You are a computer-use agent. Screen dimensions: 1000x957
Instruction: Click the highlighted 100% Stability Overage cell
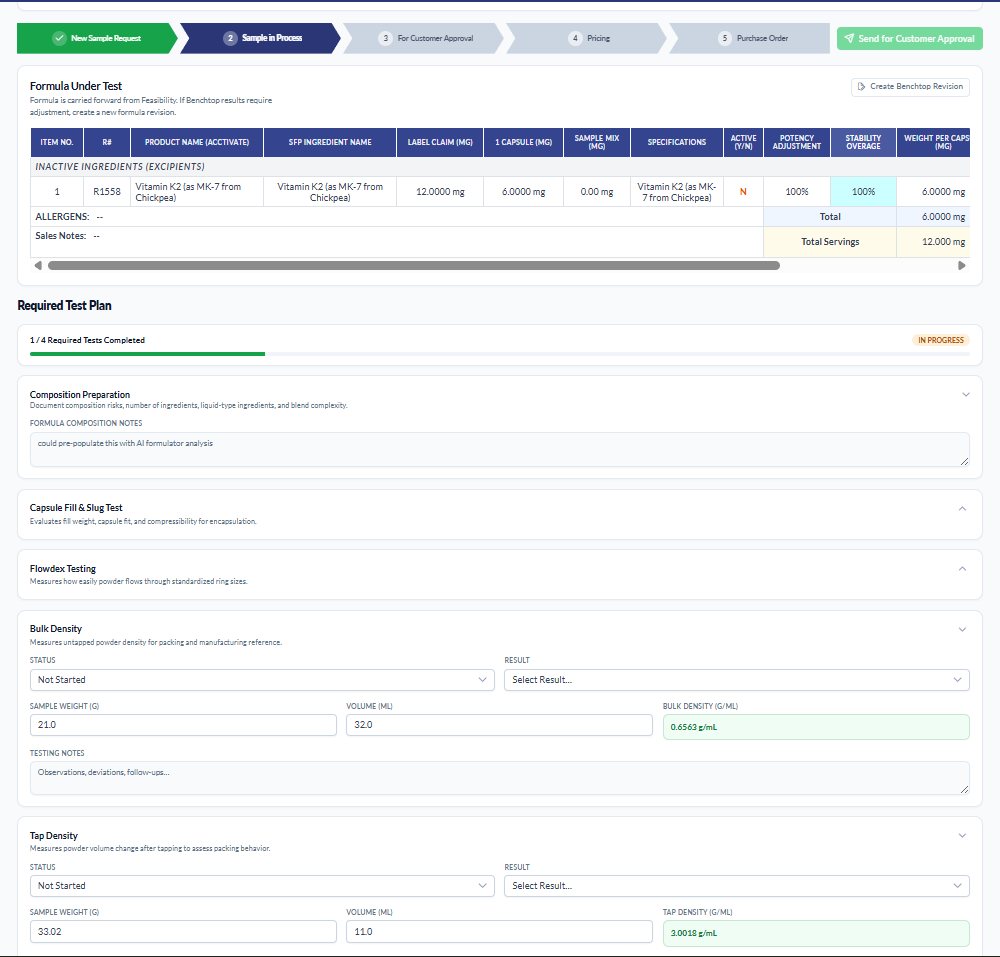click(863, 191)
